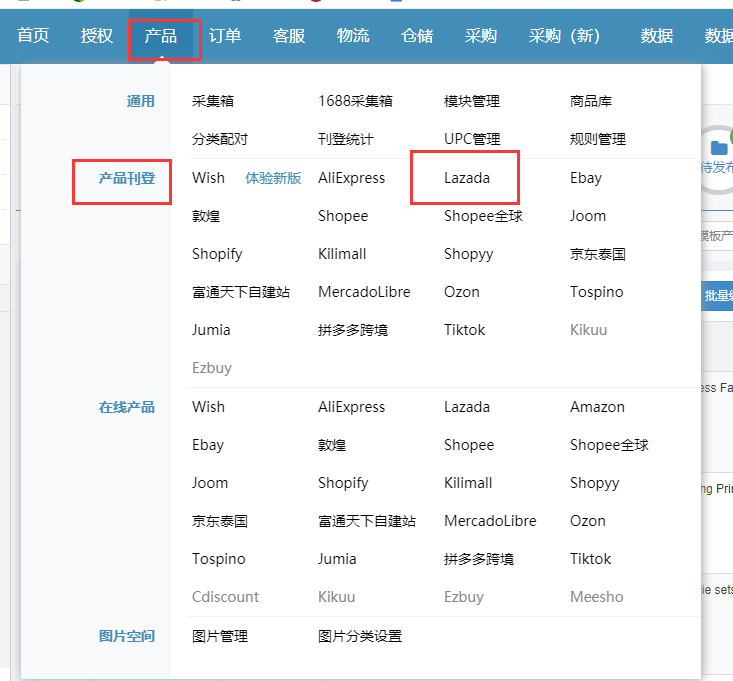Open the 客服 navigation tab
The width and height of the screenshot is (733, 681).
(x=289, y=36)
